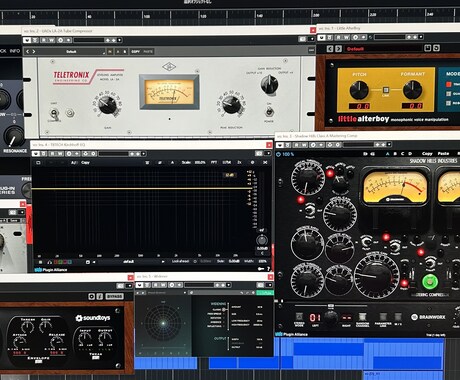Click the BYPASS button in the Soundtoys plugin
The width and height of the screenshot is (460, 380).
click(x=114, y=296)
